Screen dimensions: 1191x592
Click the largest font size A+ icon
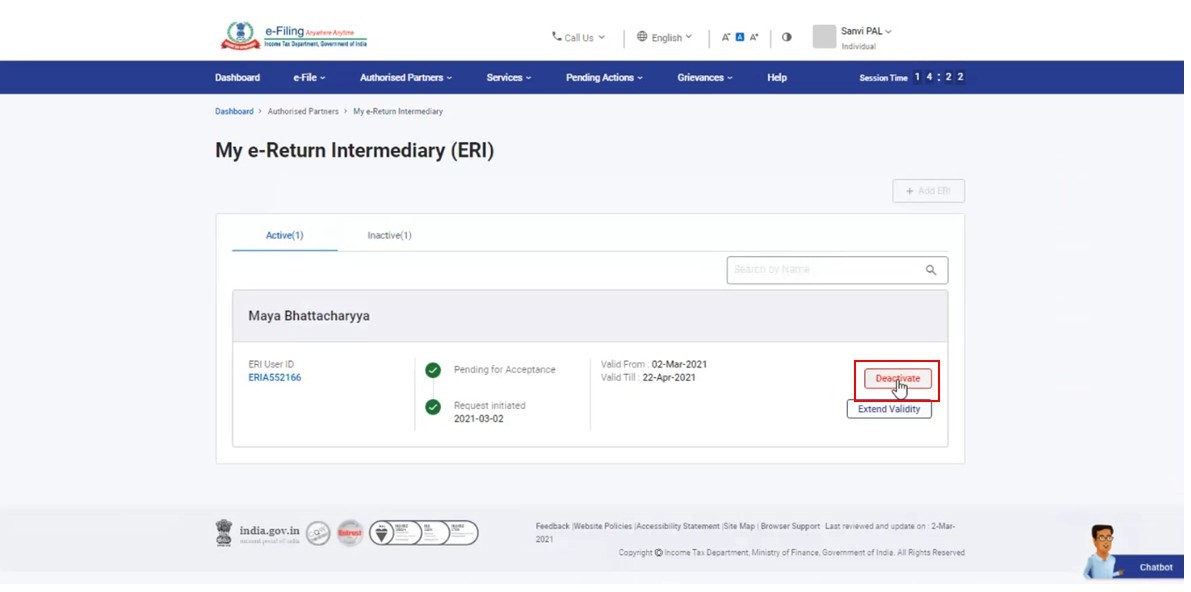coord(754,37)
